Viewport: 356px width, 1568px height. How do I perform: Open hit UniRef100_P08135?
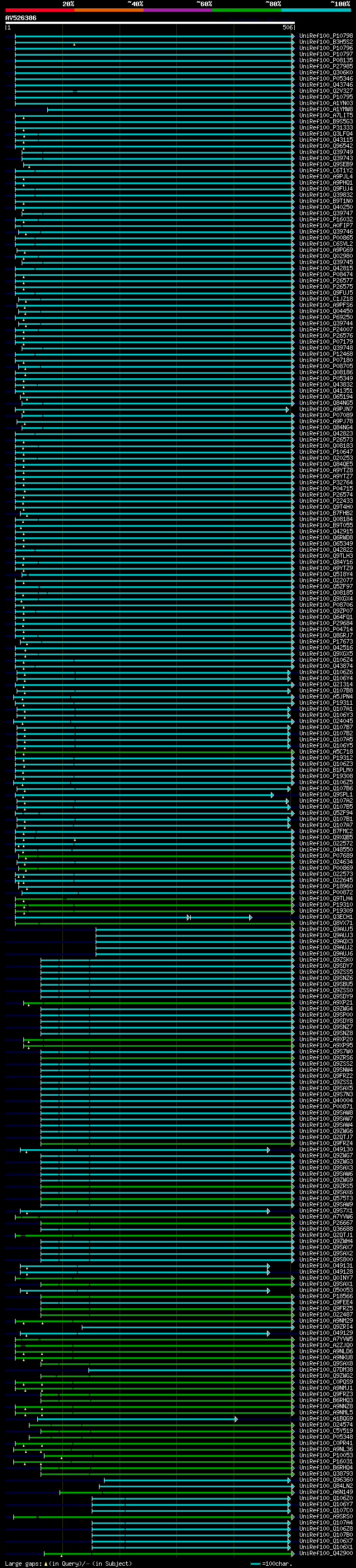pos(326,60)
